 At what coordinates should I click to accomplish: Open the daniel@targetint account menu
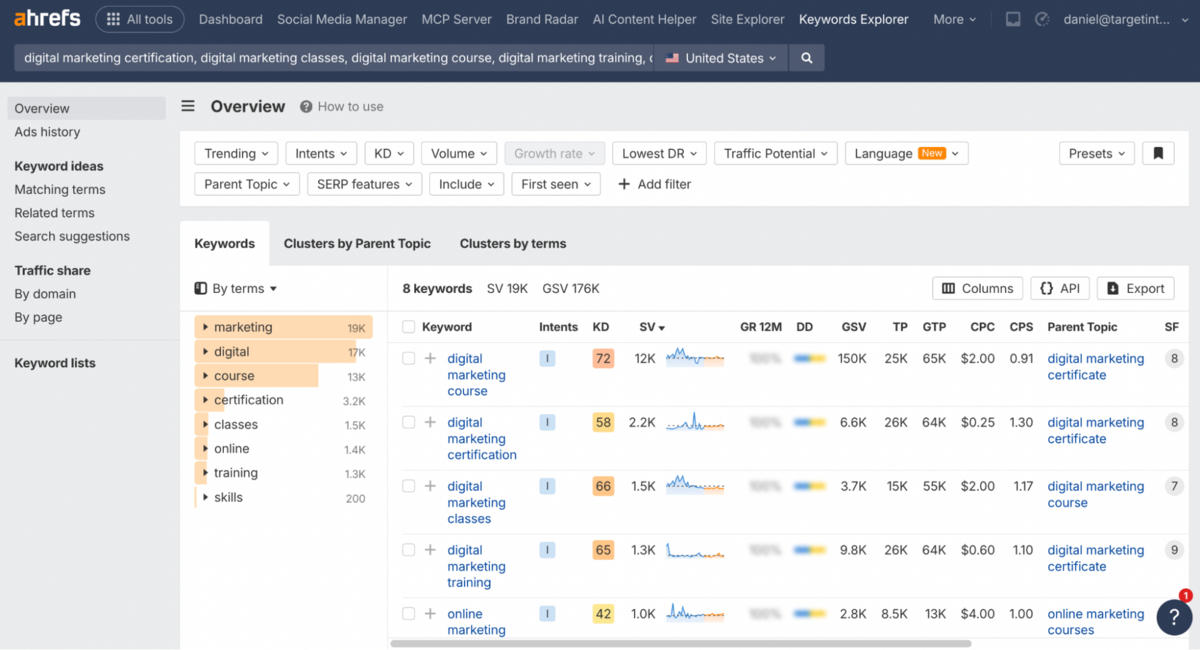pyautogui.click(x=1127, y=19)
